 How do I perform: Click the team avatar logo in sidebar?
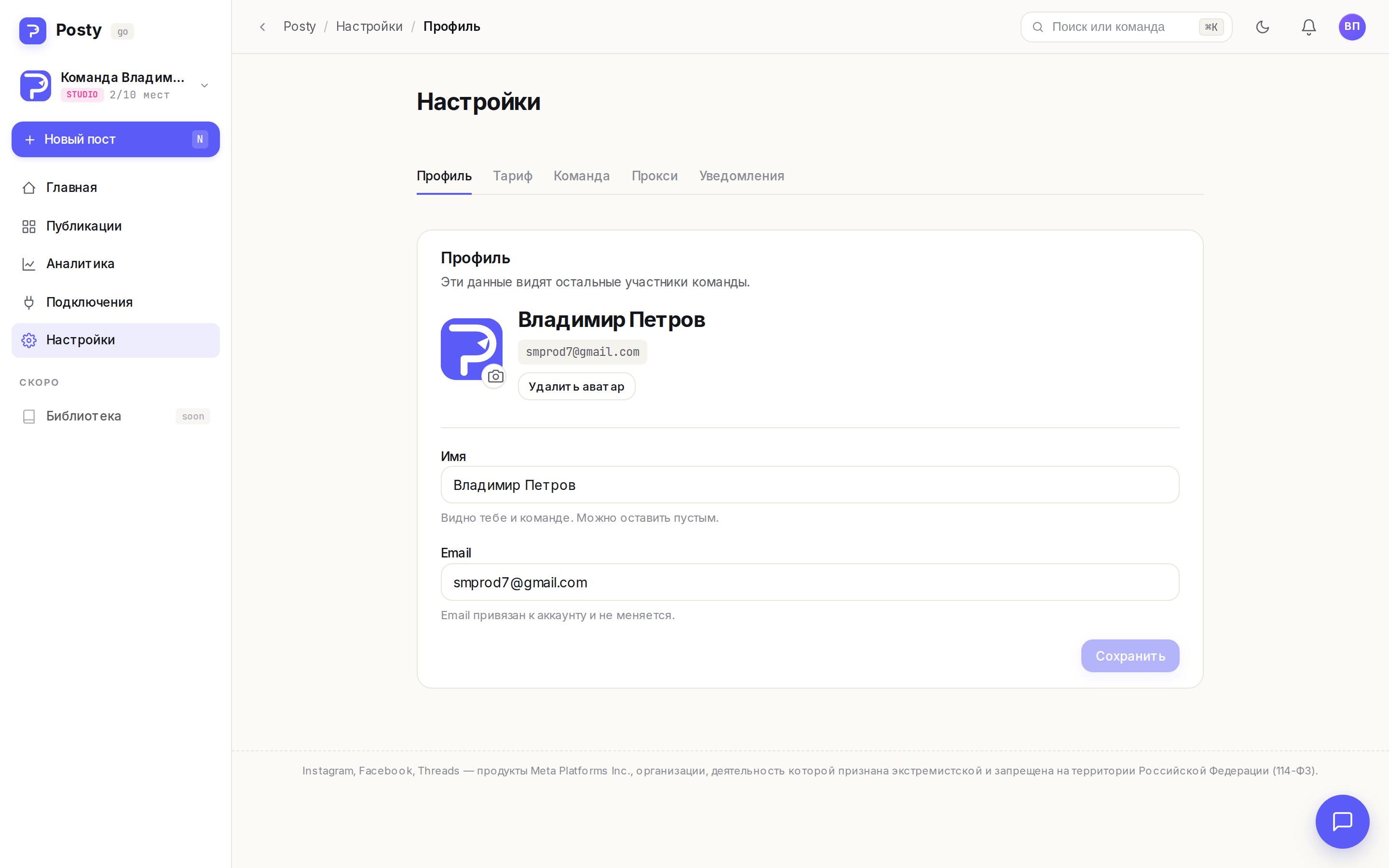coord(36,85)
